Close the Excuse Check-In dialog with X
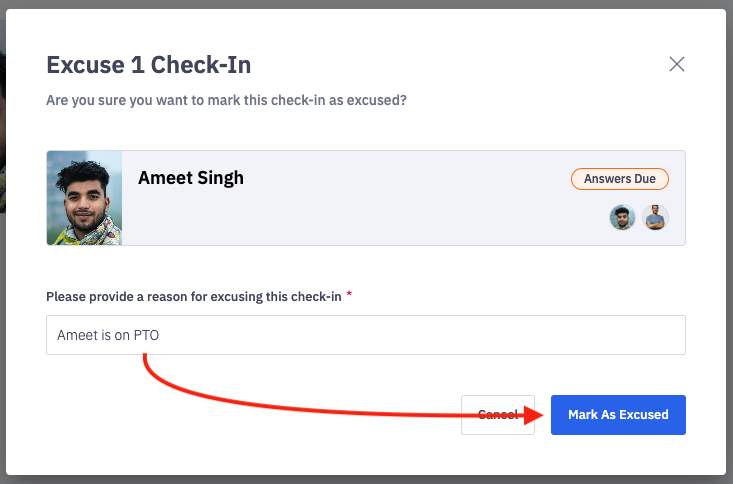The height and width of the screenshot is (484, 733). click(x=677, y=65)
